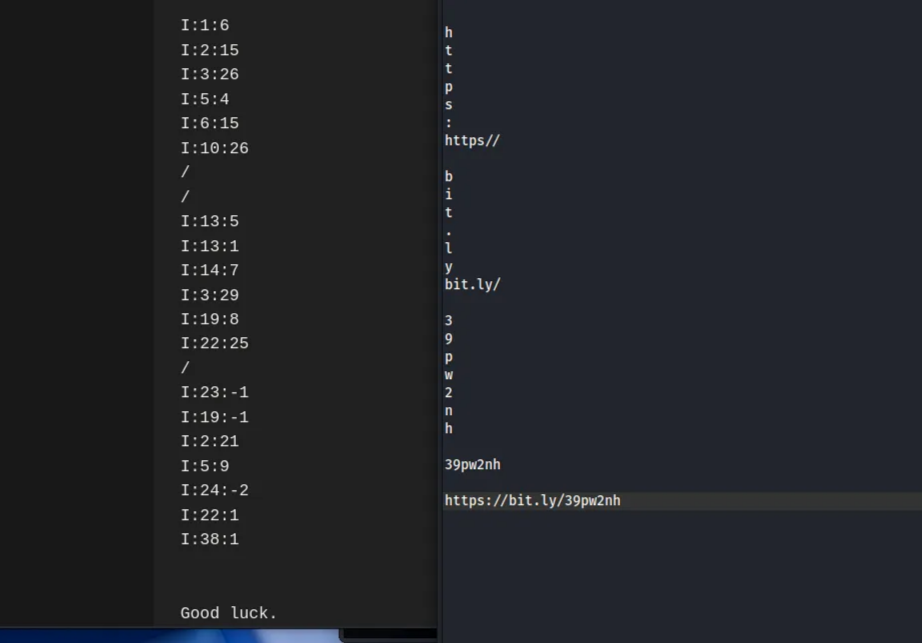Screen dimensions: 922x643
Task: Click the "https//" line in right editor
Action: (x=472, y=140)
